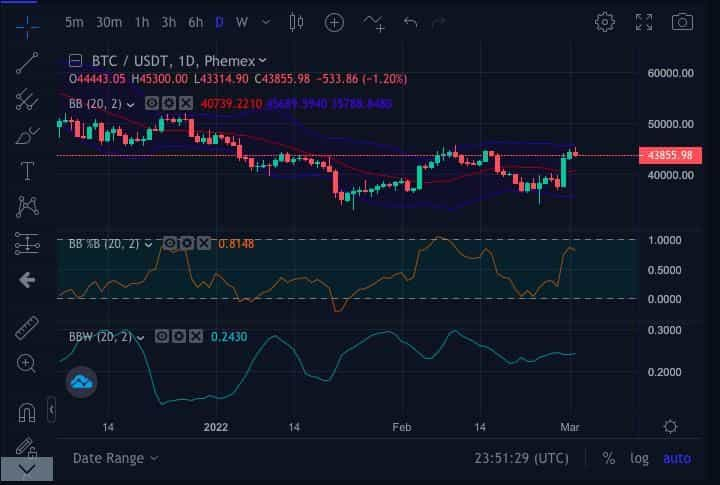
Task: Switch to the 1h timeframe
Action: tap(142, 22)
